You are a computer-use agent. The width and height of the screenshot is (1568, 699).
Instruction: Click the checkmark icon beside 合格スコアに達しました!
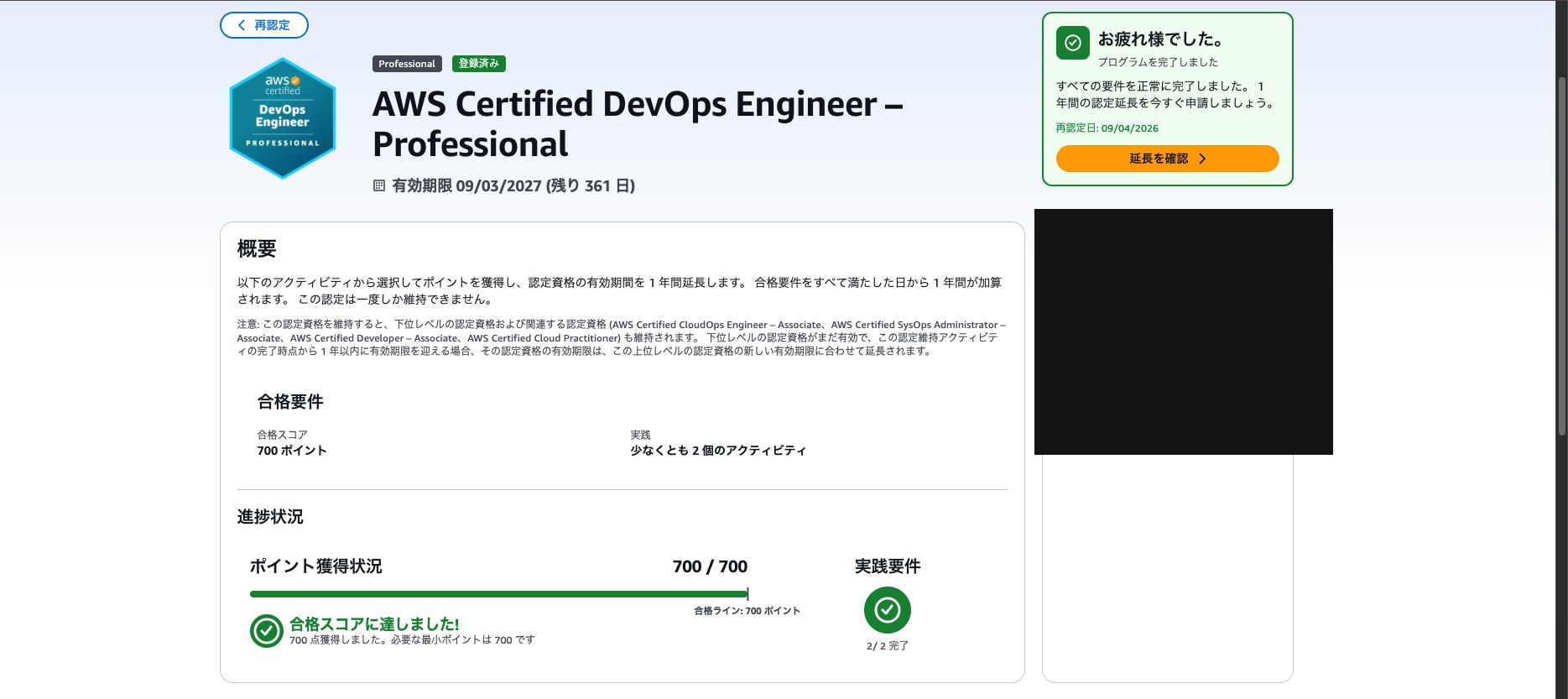pos(267,631)
